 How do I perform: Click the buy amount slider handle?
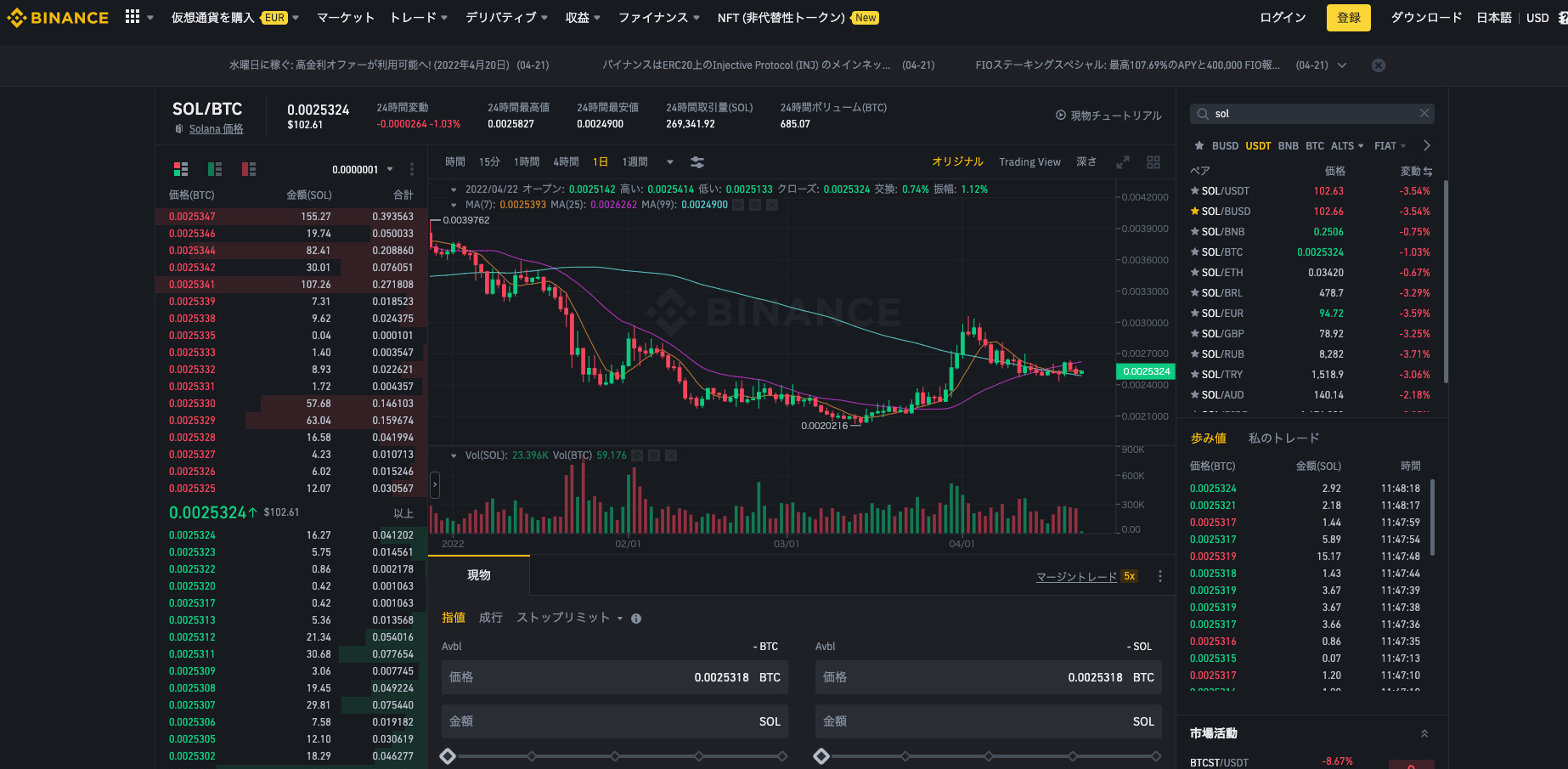(x=448, y=756)
